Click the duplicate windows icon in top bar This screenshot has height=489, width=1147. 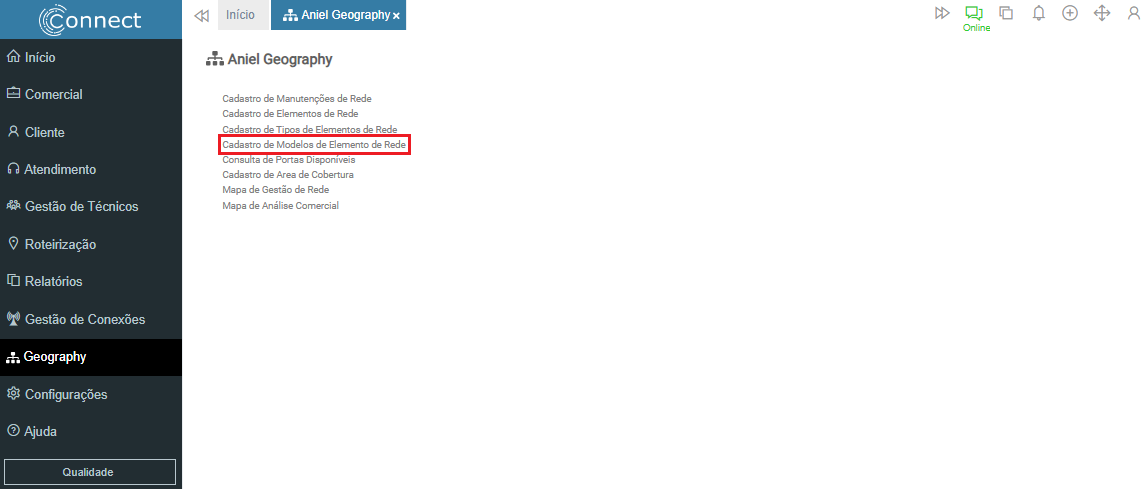pos(1007,13)
